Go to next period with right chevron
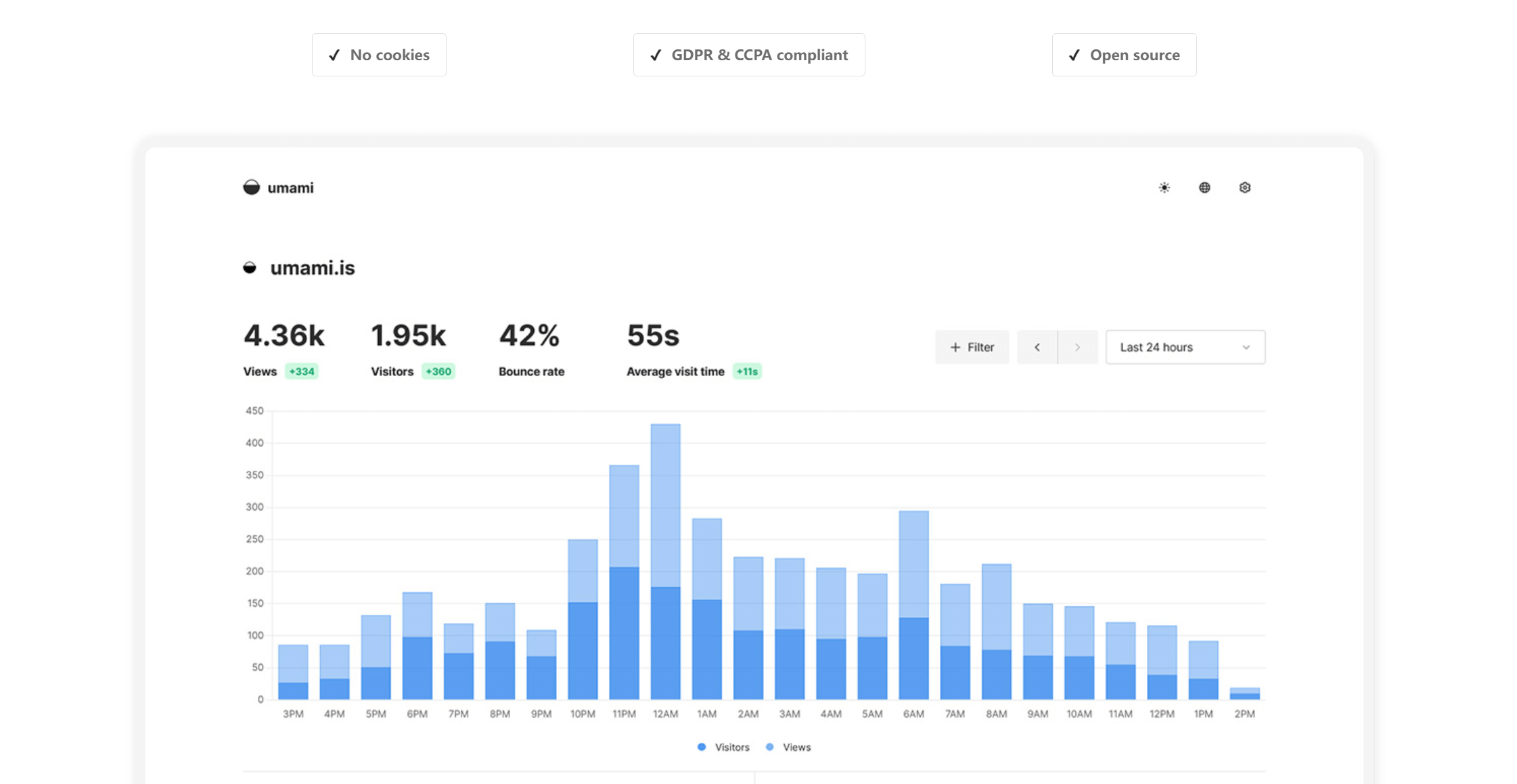The width and height of the screenshot is (1517, 784). pos(1077,347)
